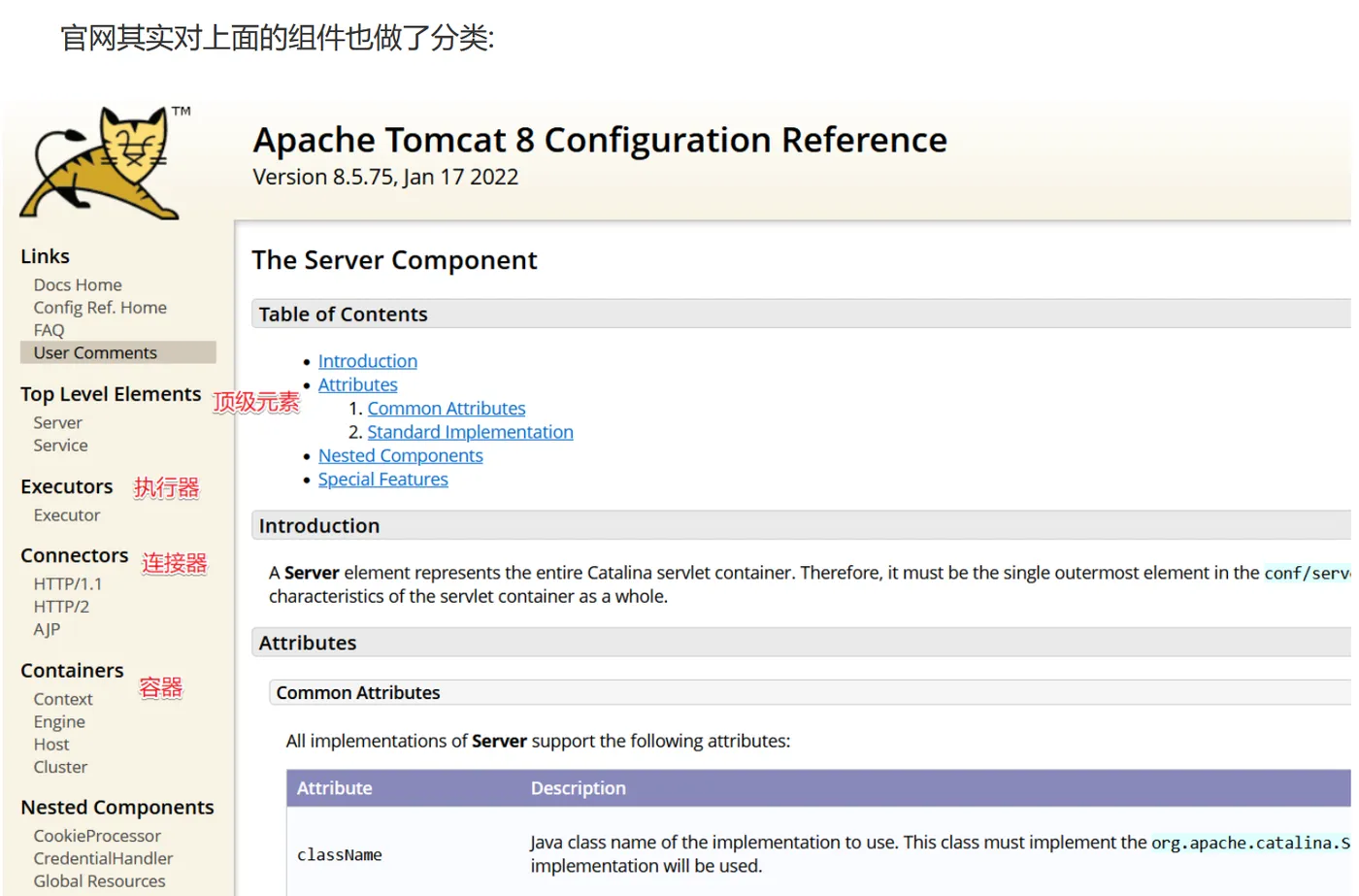Open the Executor sidebar link

click(x=67, y=514)
